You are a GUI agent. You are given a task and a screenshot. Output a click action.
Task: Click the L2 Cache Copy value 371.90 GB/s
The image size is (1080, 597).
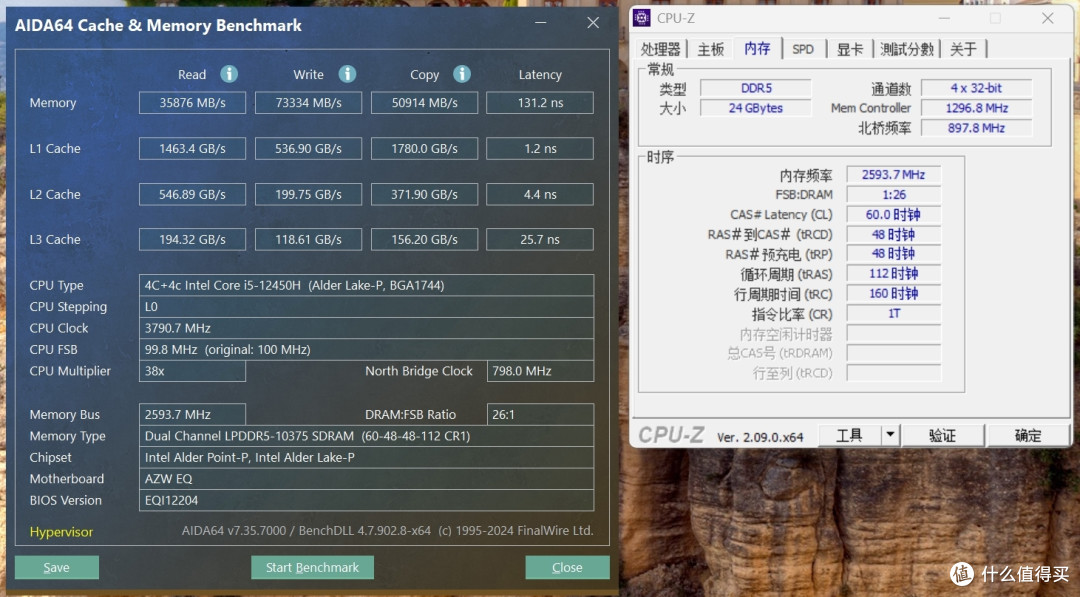(x=424, y=194)
